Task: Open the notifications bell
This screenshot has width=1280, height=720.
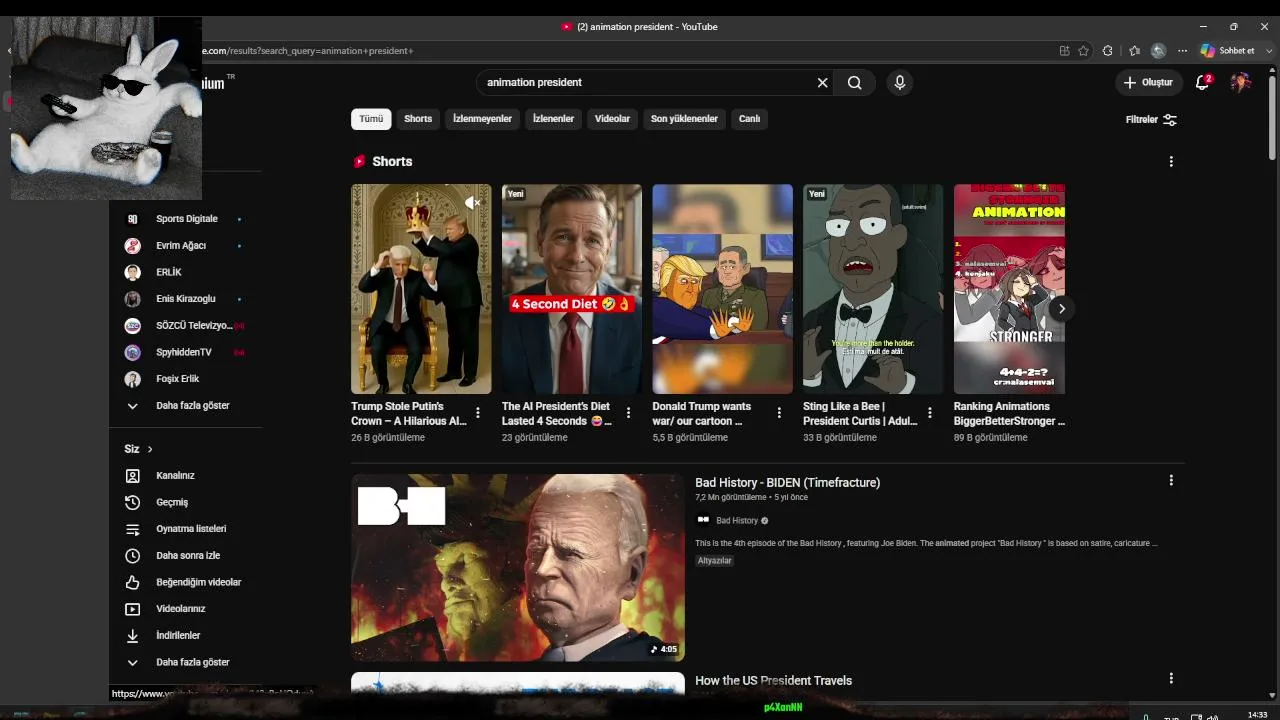Action: pyautogui.click(x=1203, y=82)
